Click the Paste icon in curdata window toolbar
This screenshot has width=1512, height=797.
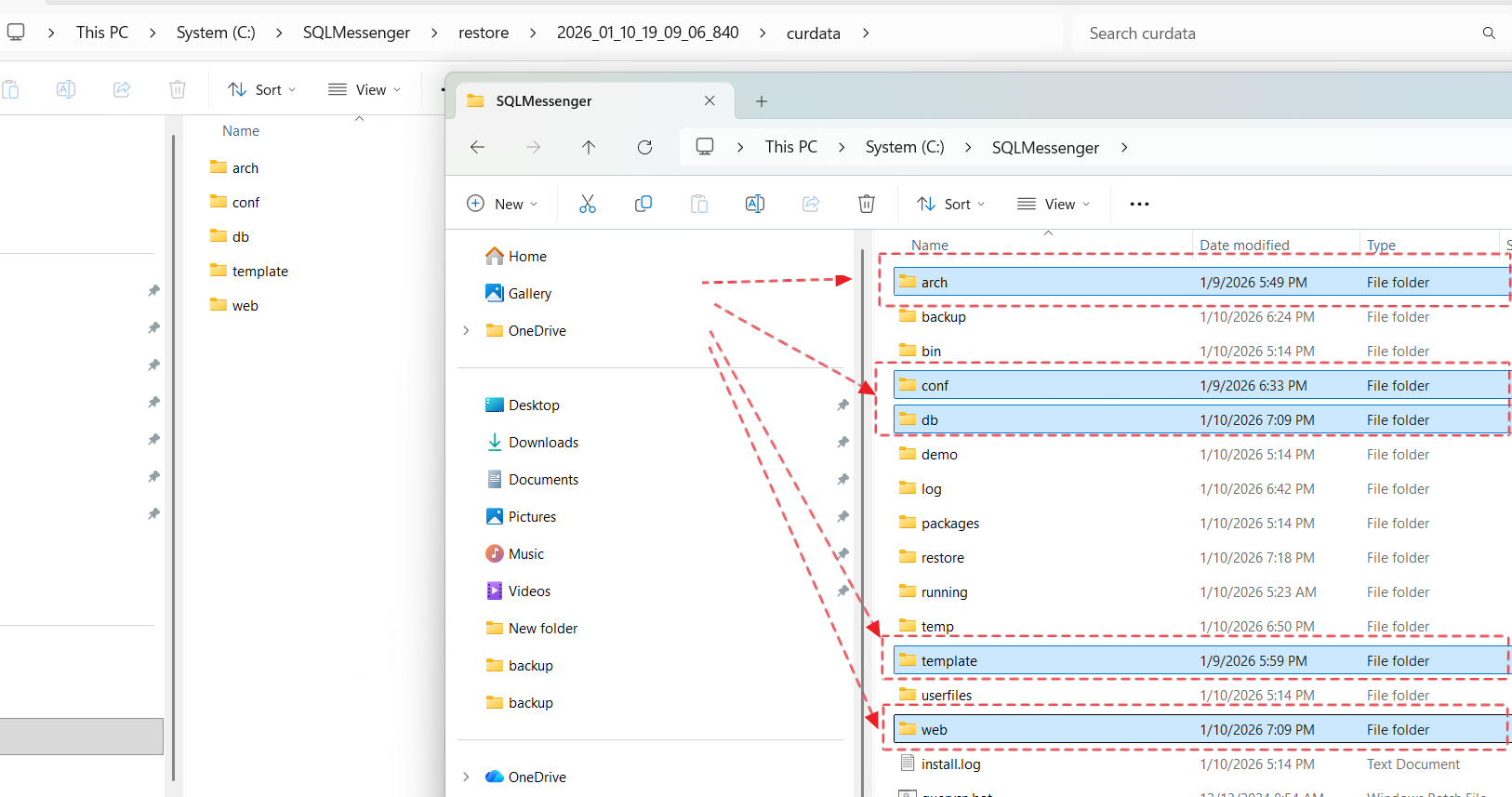coord(10,89)
